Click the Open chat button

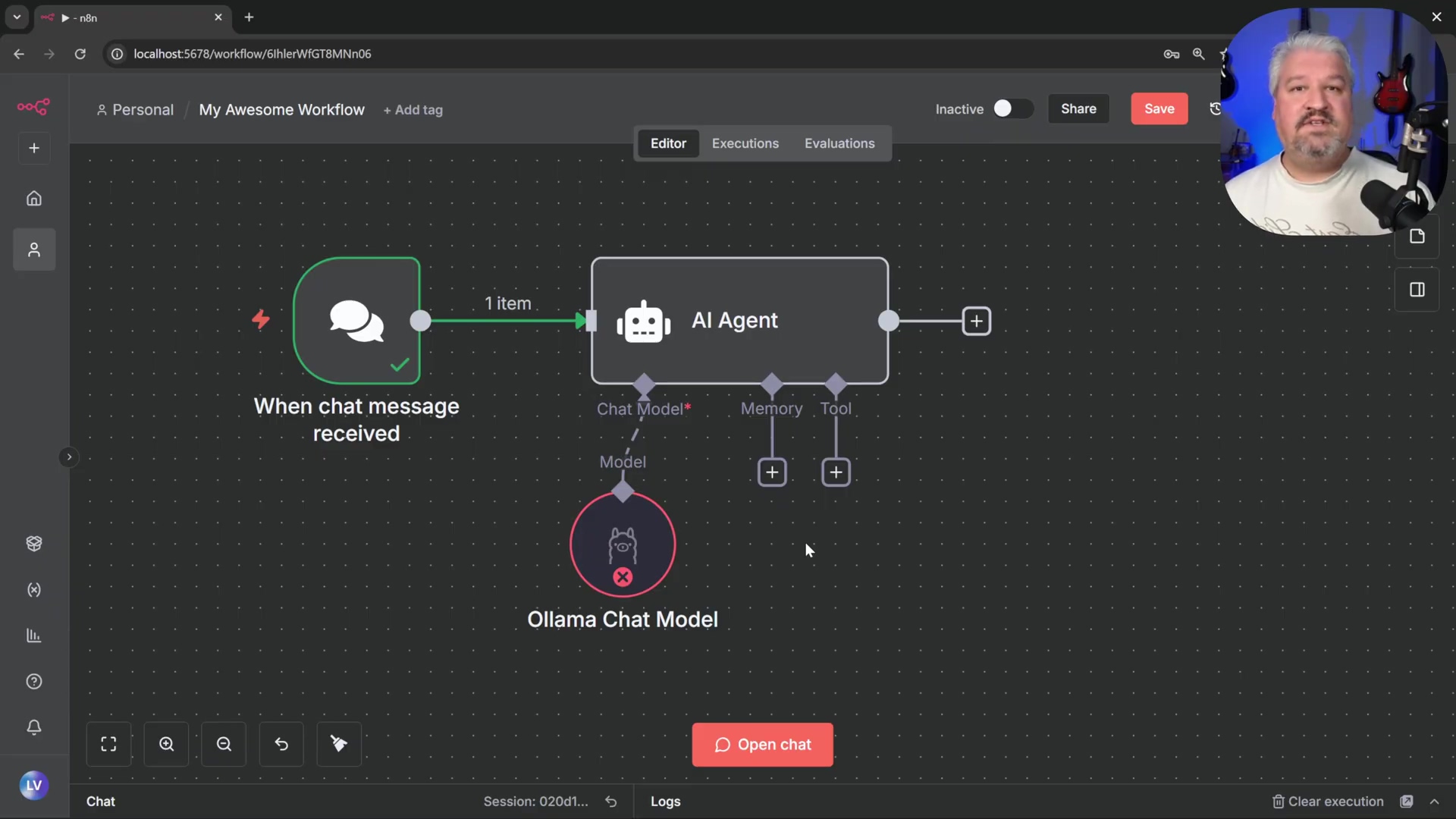tap(762, 745)
